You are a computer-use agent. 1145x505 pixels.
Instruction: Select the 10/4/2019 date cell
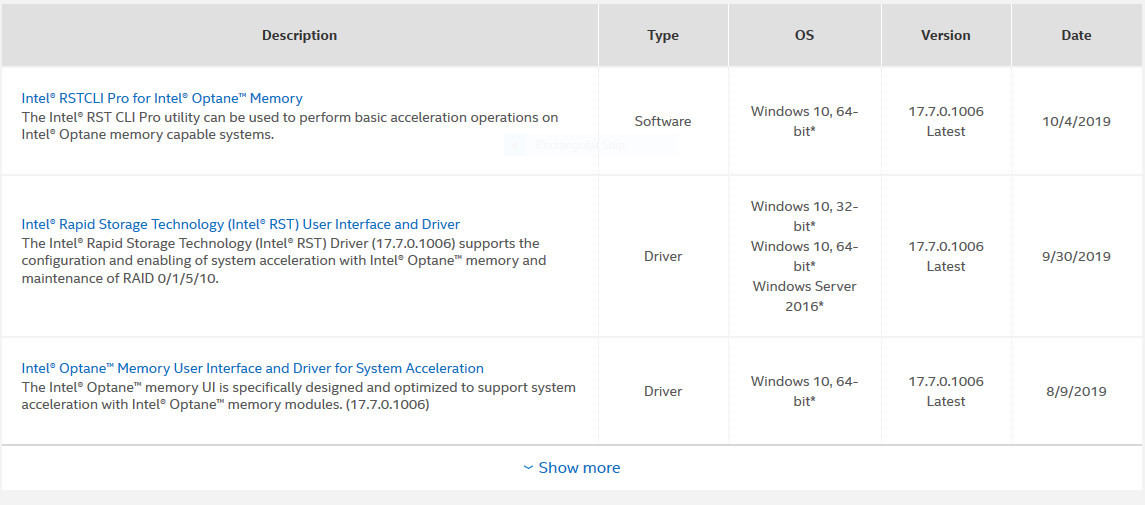[x=1076, y=122]
